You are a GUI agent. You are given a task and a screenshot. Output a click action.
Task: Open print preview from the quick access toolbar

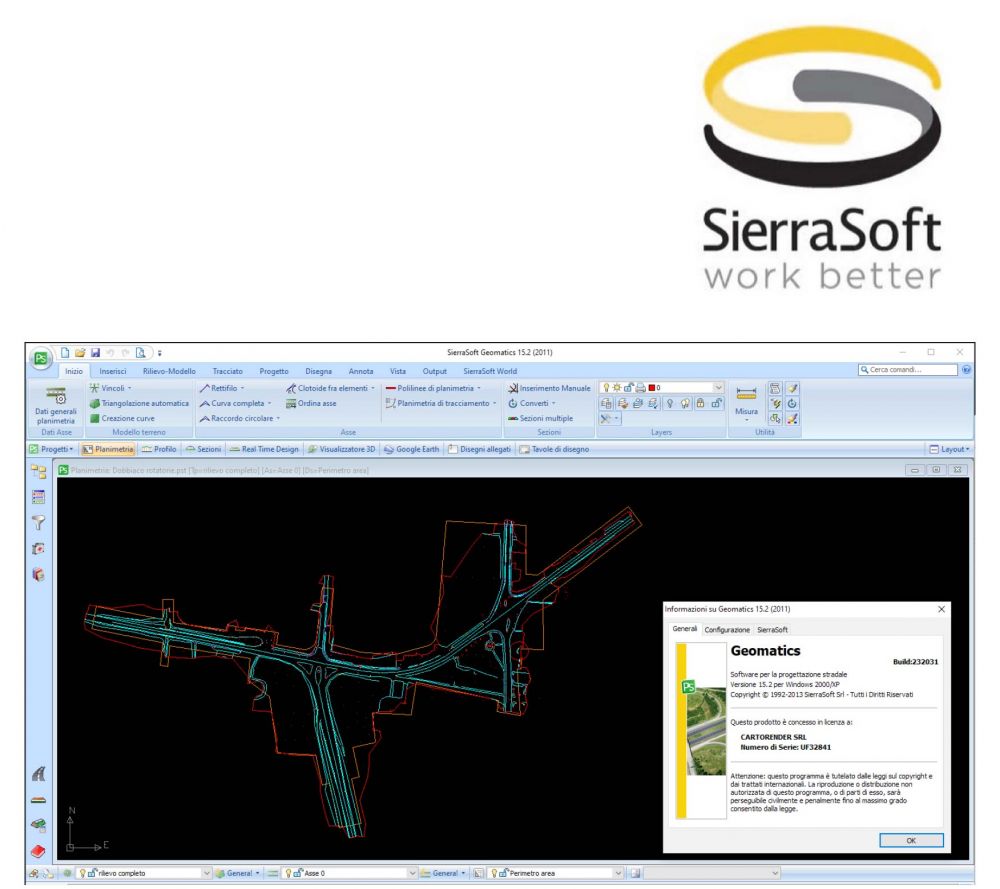click(x=141, y=353)
